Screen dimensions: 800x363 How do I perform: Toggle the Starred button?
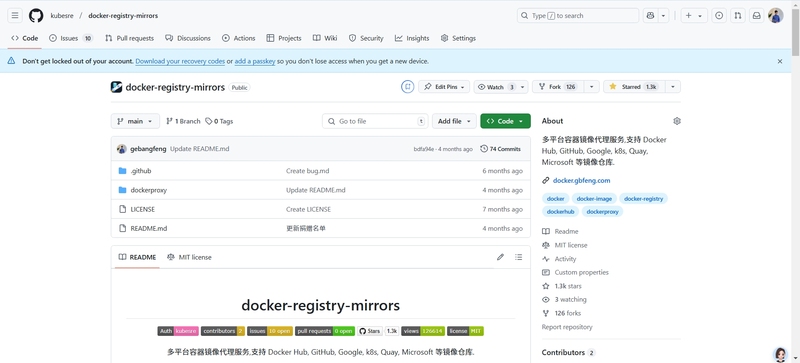[x=634, y=87]
